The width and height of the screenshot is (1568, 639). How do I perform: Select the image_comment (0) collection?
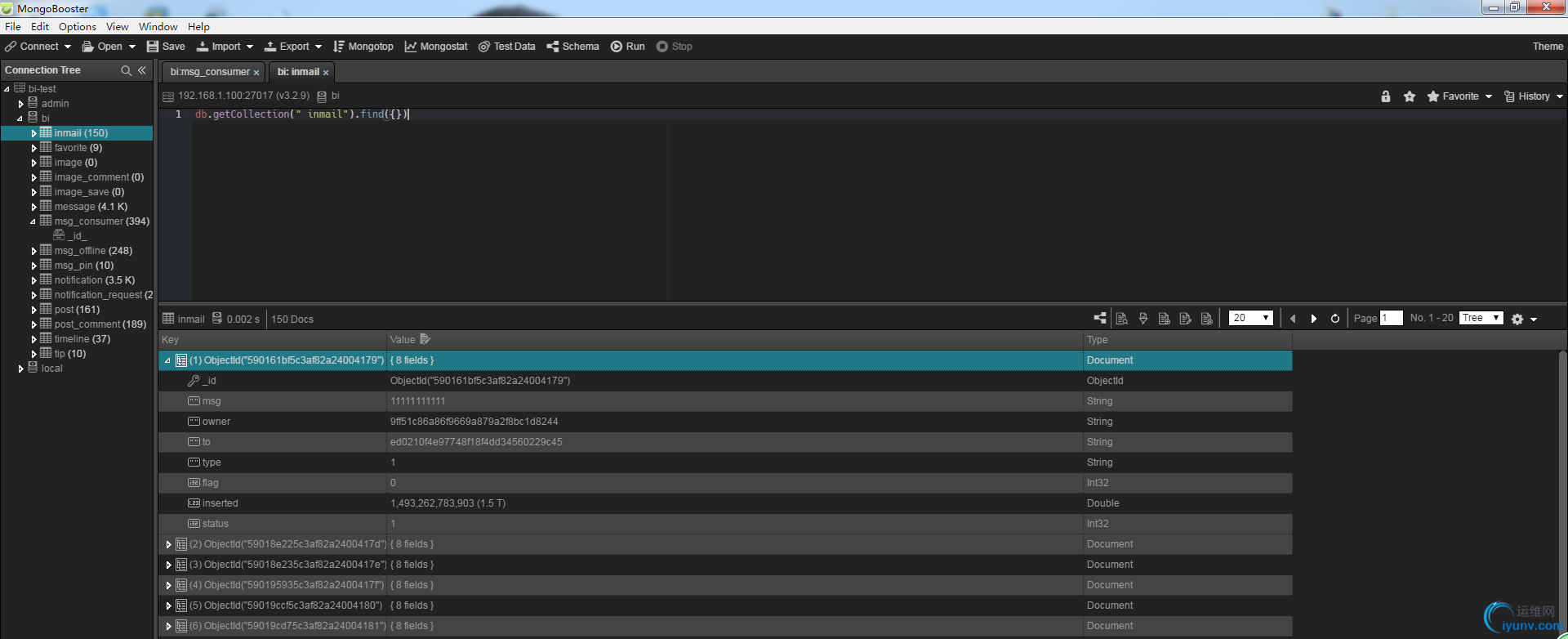pos(99,177)
